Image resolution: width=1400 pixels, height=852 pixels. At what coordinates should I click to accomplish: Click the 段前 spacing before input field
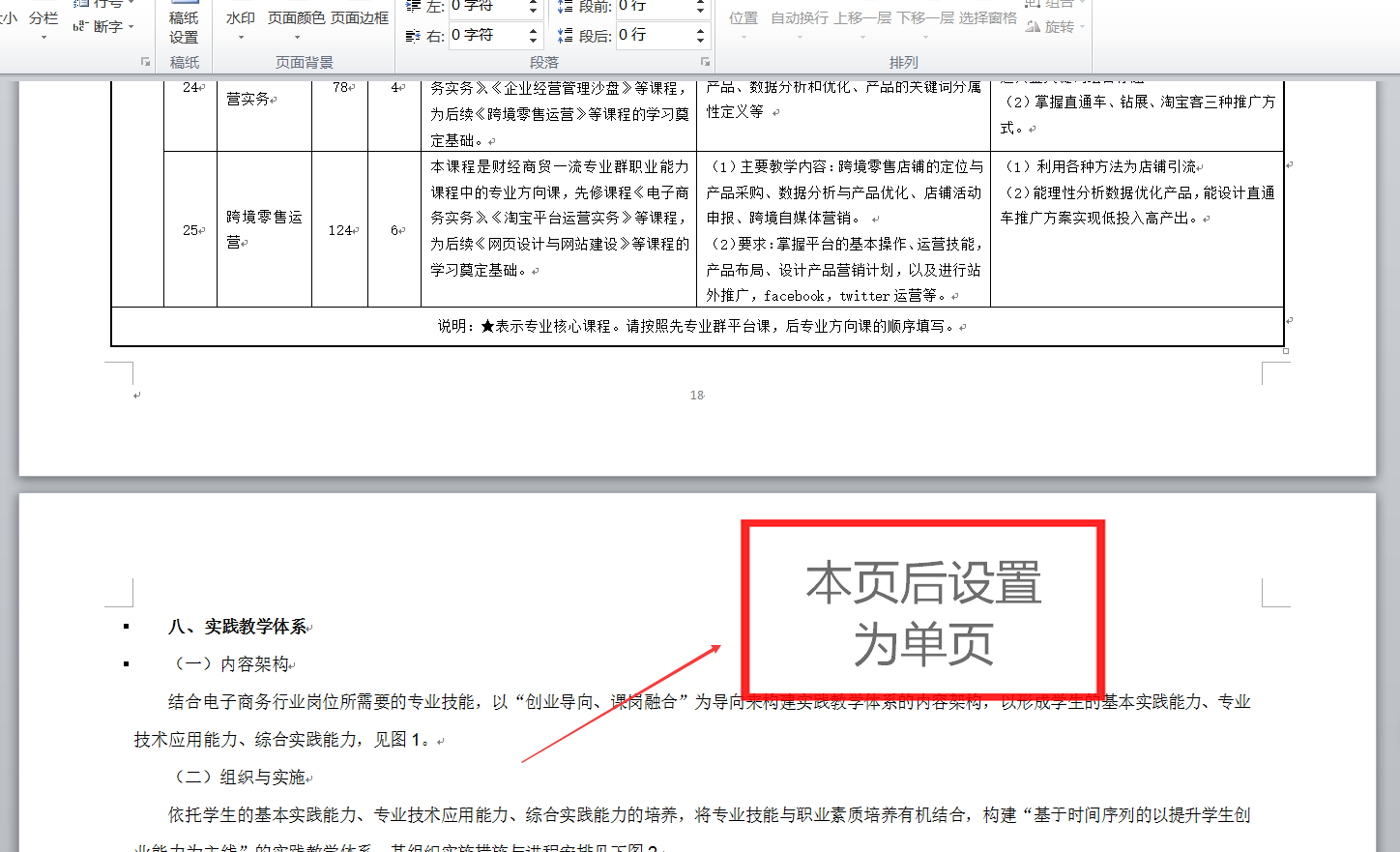pos(655,7)
